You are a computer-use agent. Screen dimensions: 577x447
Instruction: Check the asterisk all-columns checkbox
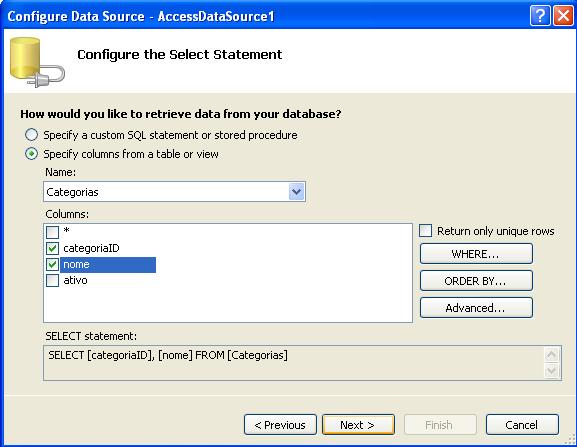[52, 232]
